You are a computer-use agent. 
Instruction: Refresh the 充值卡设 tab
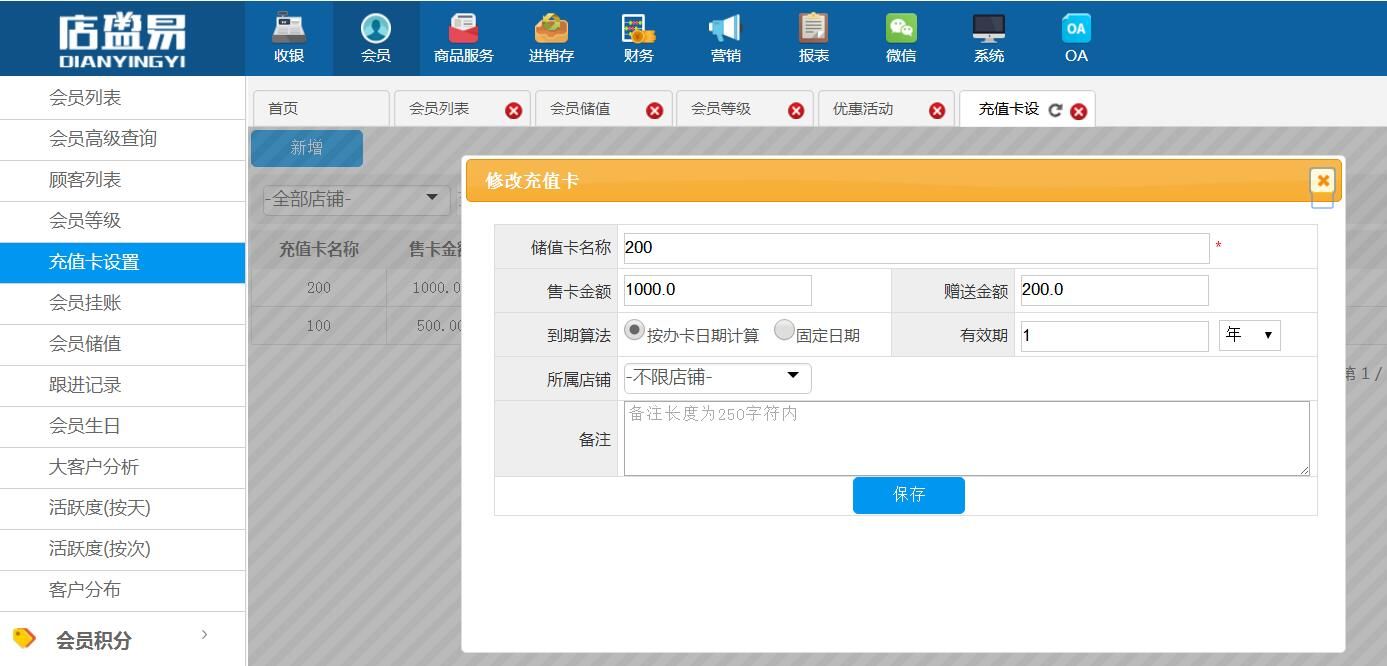click(1055, 110)
